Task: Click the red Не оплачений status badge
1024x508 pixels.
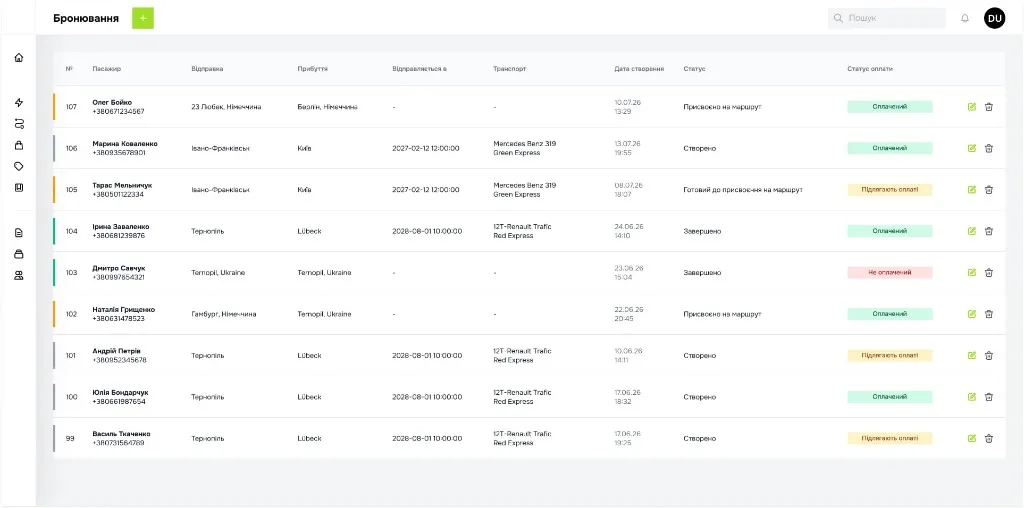Action: click(889, 272)
